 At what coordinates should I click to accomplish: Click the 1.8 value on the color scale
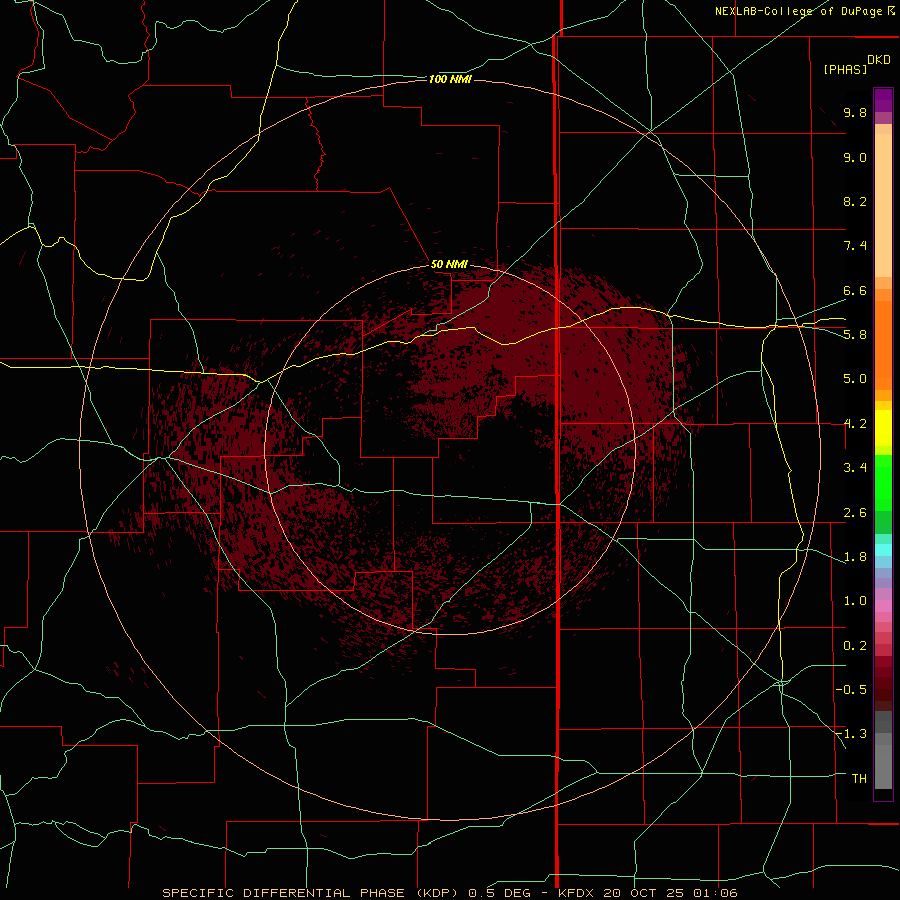855,557
